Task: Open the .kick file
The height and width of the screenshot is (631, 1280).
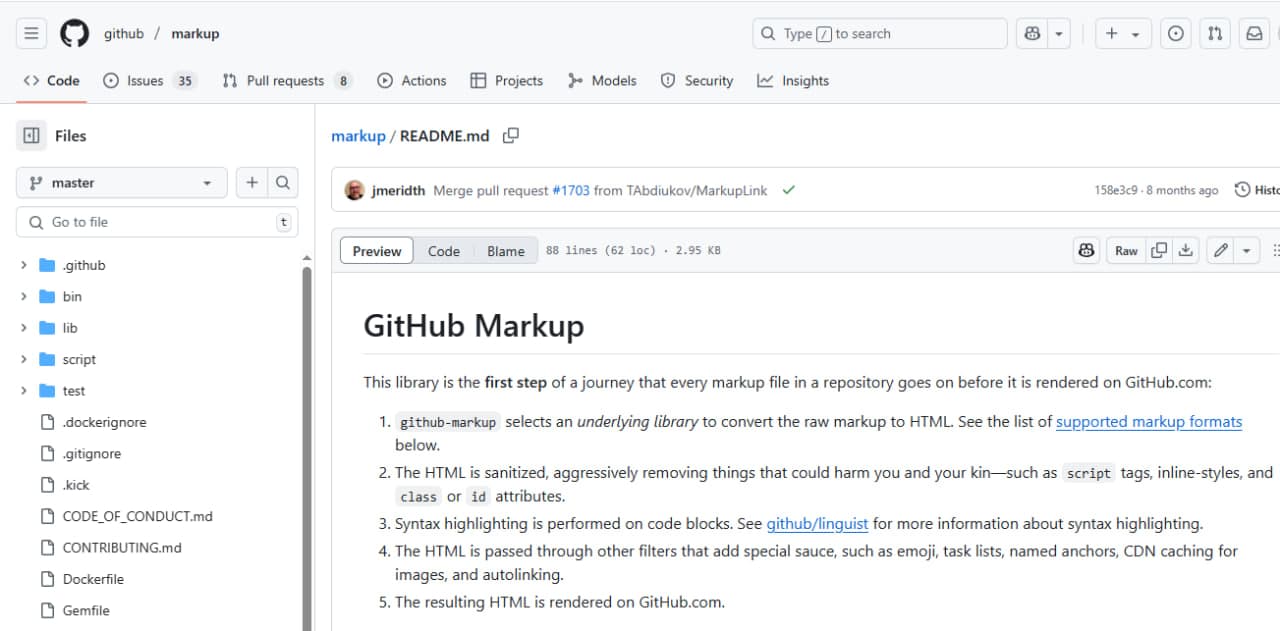Action: coord(76,485)
